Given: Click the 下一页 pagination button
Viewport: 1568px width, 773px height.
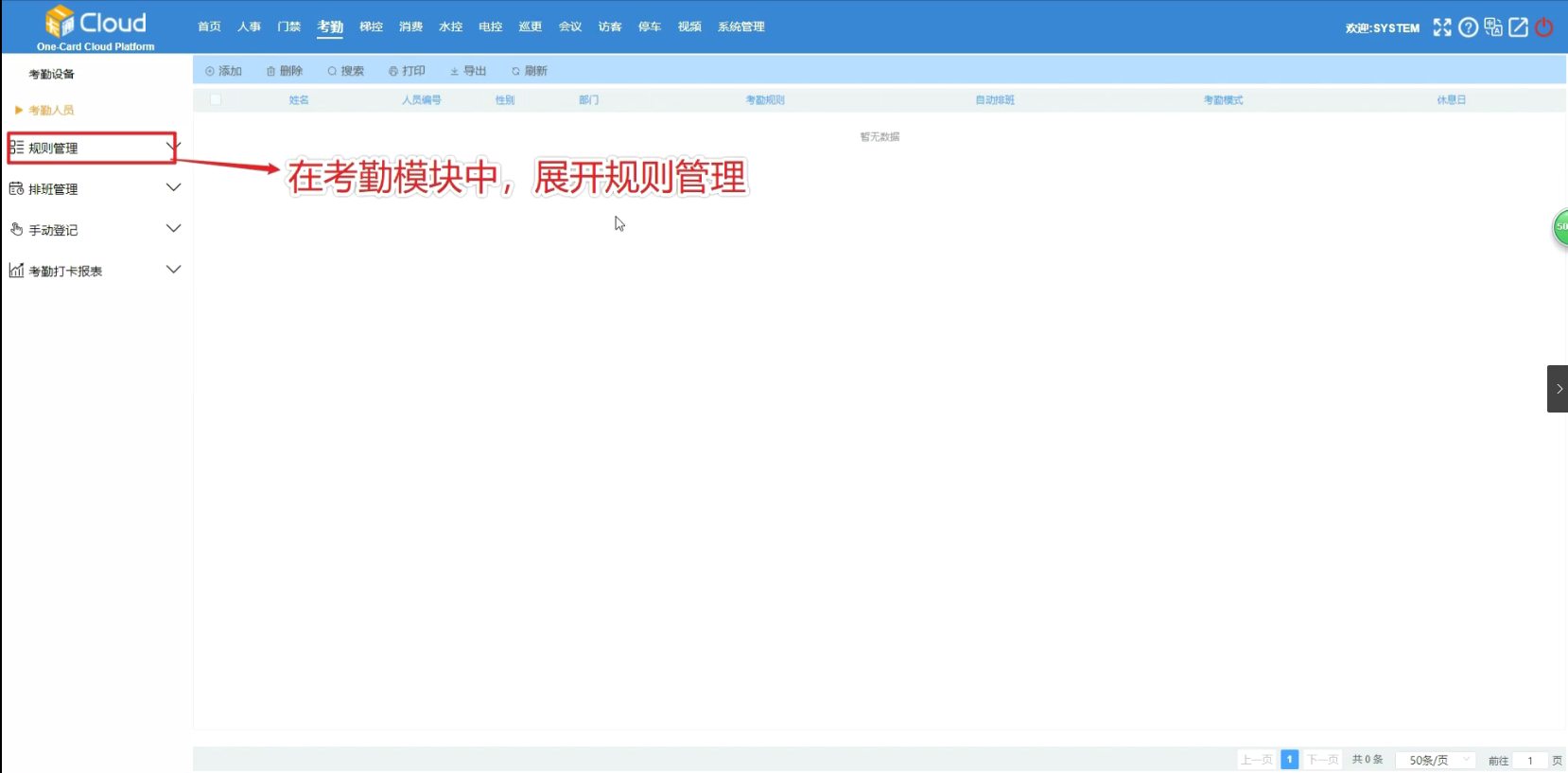Looking at the screenshot, I should pyautogui.click(x=1322, y=760).
